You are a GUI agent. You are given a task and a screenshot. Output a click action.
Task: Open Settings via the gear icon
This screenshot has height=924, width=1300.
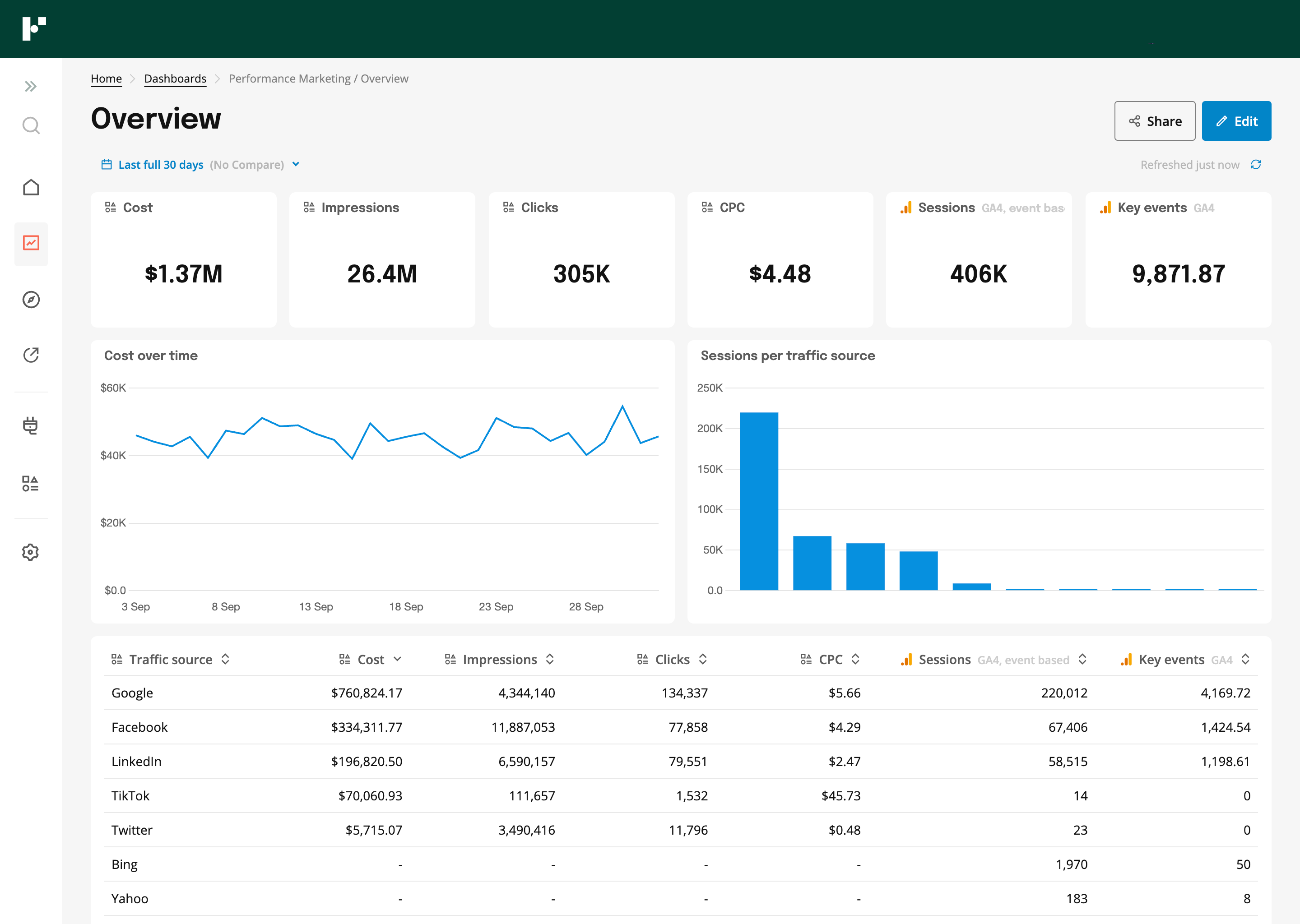click(31, 551)
